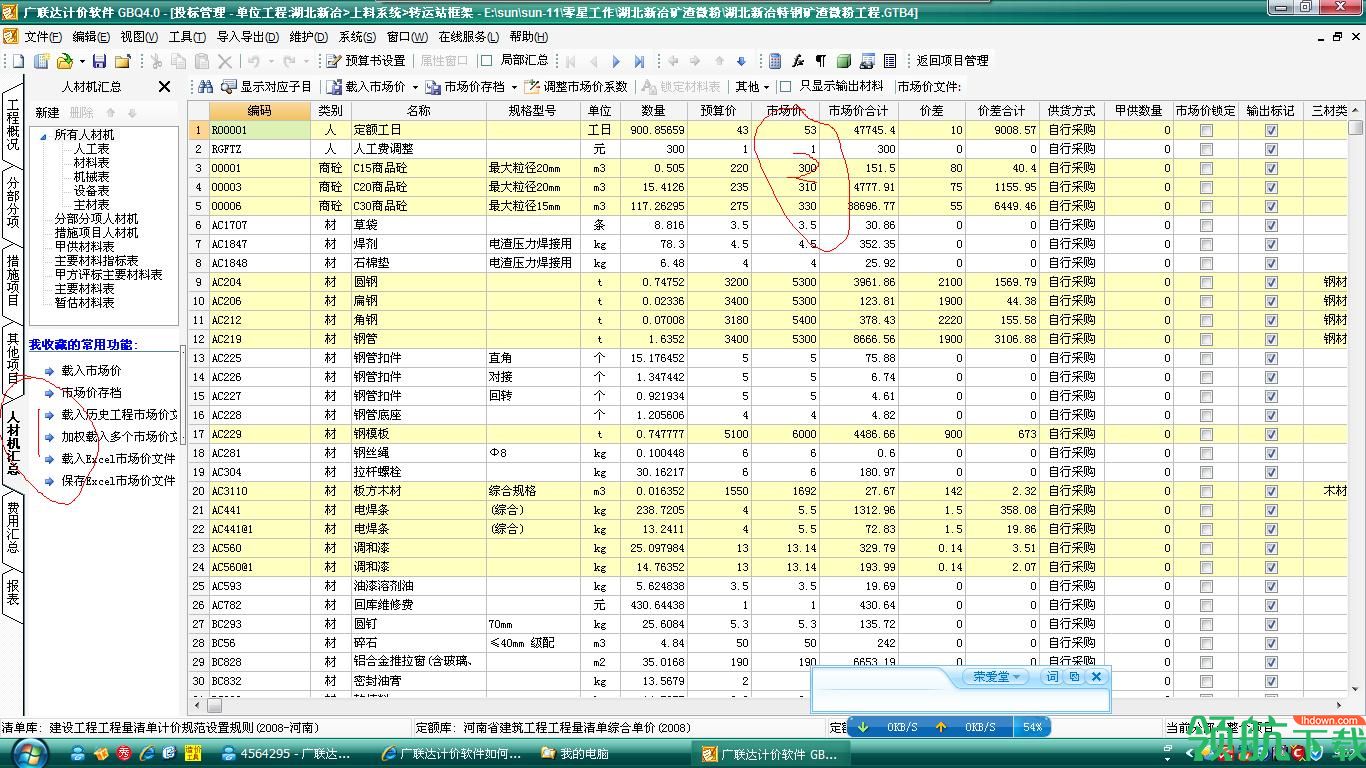Screen dimensions: 1366x768
Task: Click the 调整市场价系数 button
Action: [x=578, y=87]
